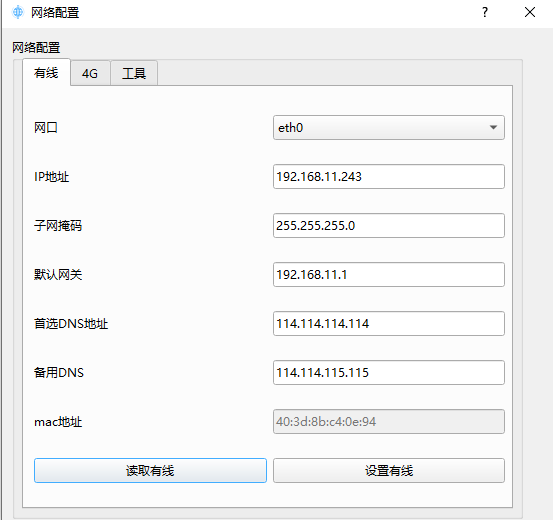Click the 备用DNS label
Viewport: 553px width, 520px height.
pos(59,373)
